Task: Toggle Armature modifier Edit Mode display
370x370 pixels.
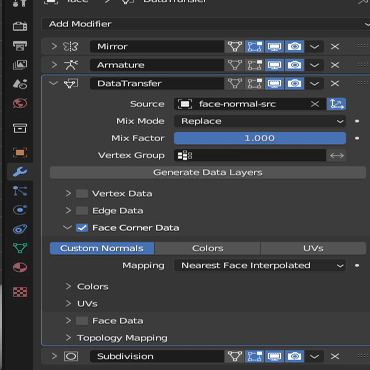Action: click(x=255, y=65)
